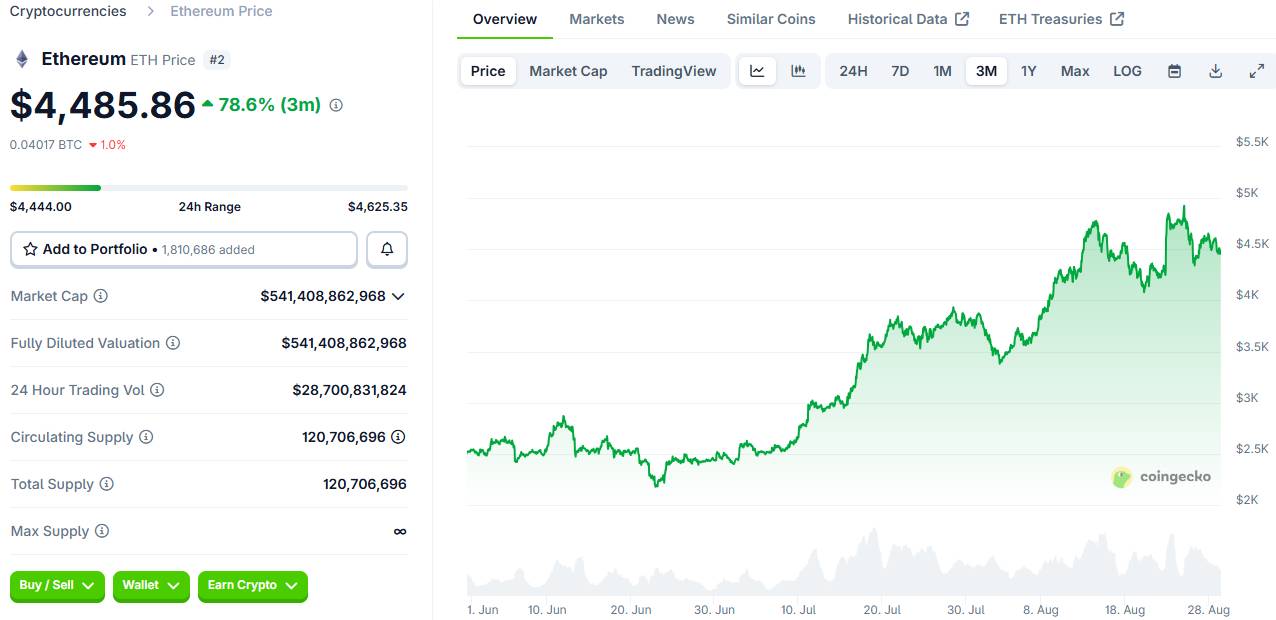
Task: Click the $5K axis label
Action: click(x=1249, y=193)
